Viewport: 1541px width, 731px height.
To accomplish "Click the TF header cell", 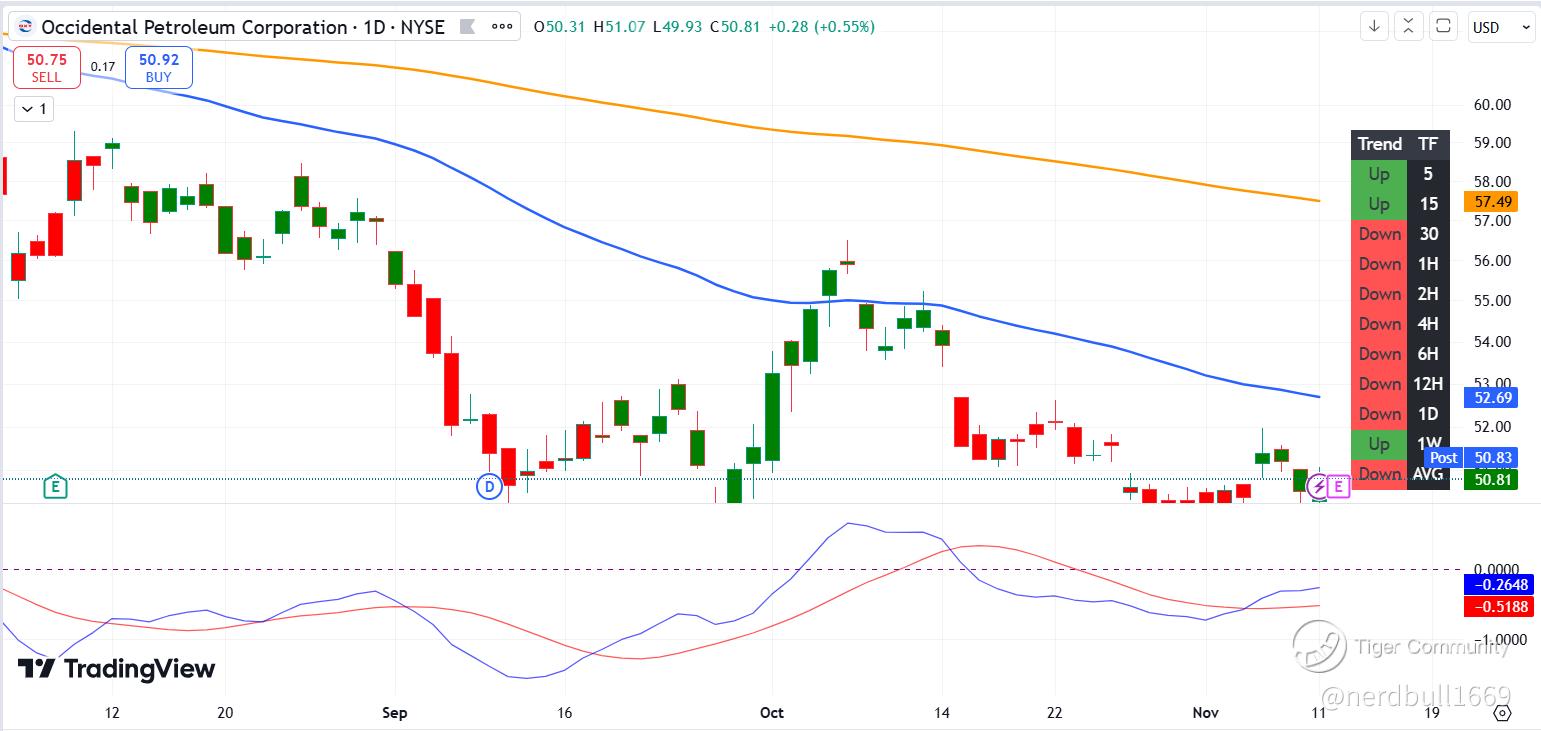I will click(1428, 144).
